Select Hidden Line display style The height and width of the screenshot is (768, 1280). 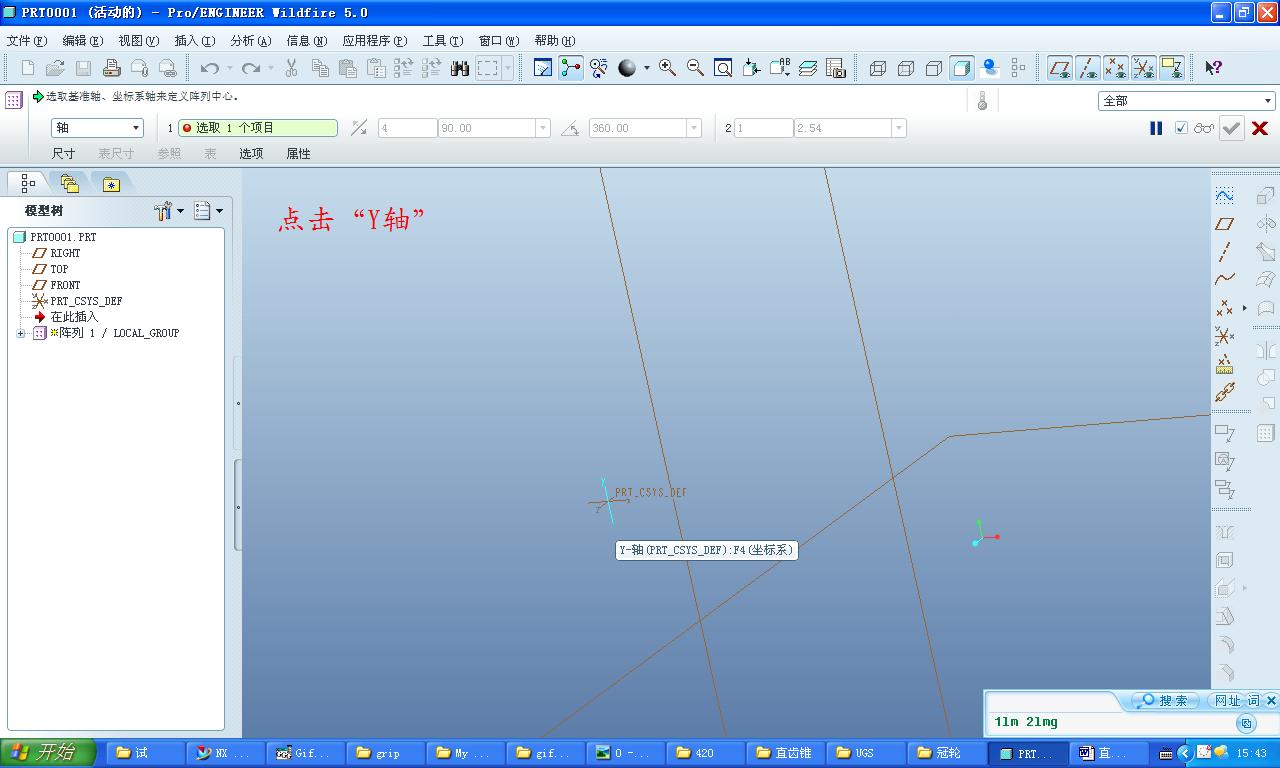(906, 68)
